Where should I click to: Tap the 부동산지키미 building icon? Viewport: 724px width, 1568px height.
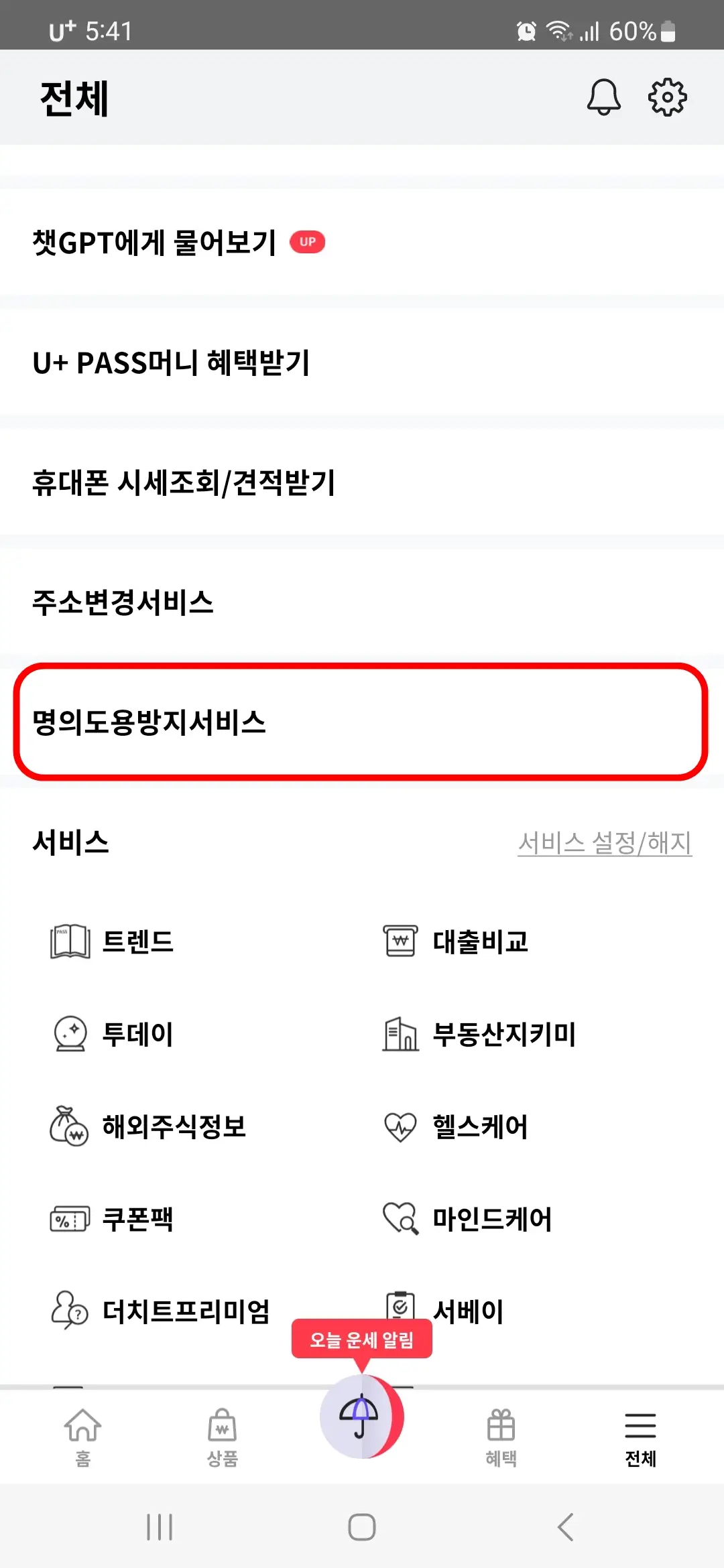coord(400,1035)
